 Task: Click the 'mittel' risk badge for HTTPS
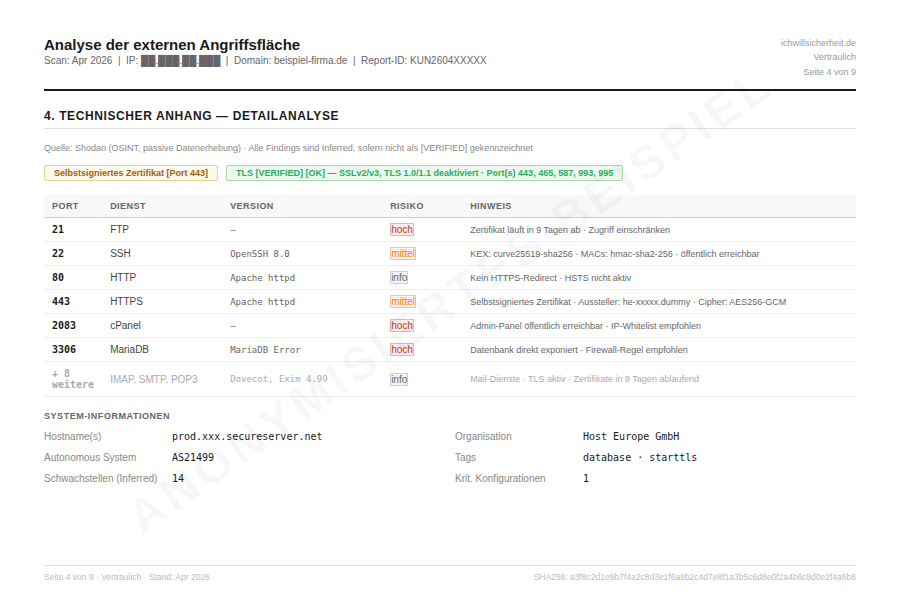pyautogui.click(x=403, y=302)
